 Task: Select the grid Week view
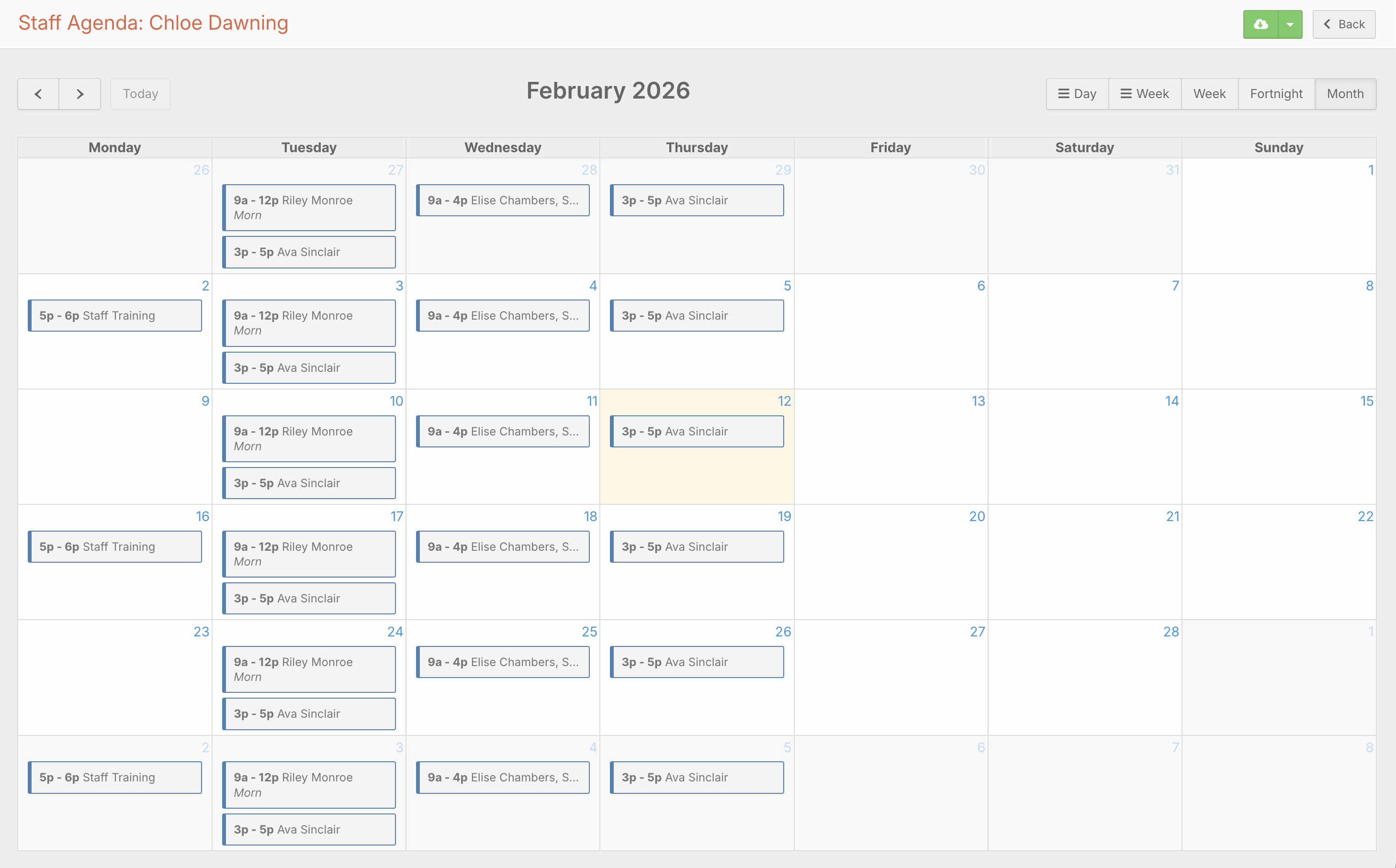click(x=1209, y=94)
